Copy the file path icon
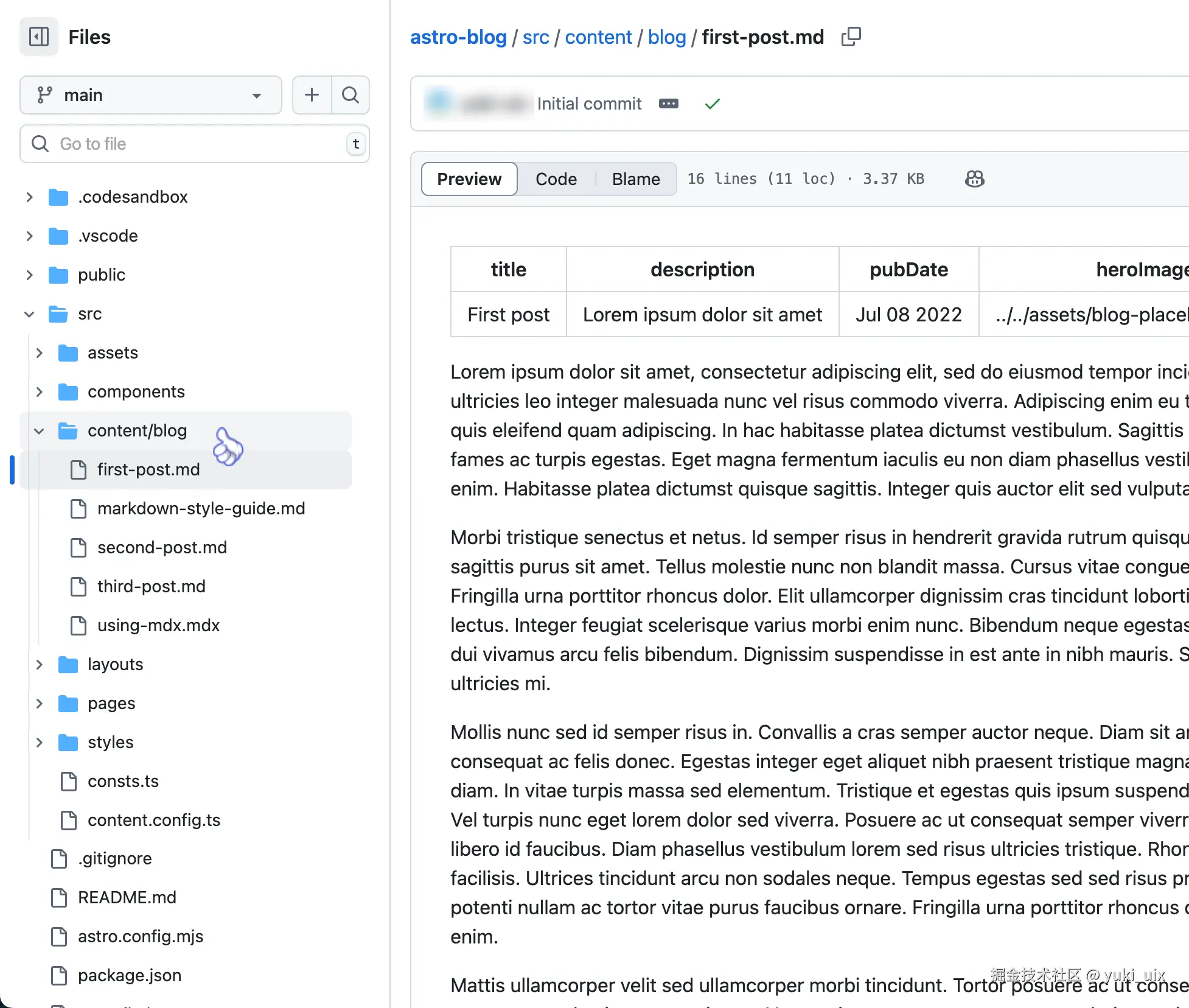Image resolution: width=1189 pixels, height=1008 pixels. 851,37
